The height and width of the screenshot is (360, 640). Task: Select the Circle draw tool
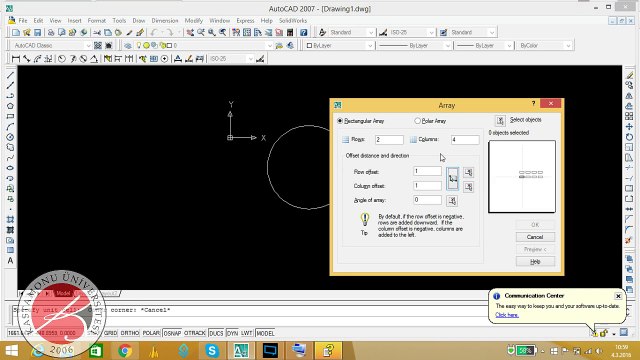[10, 137]
